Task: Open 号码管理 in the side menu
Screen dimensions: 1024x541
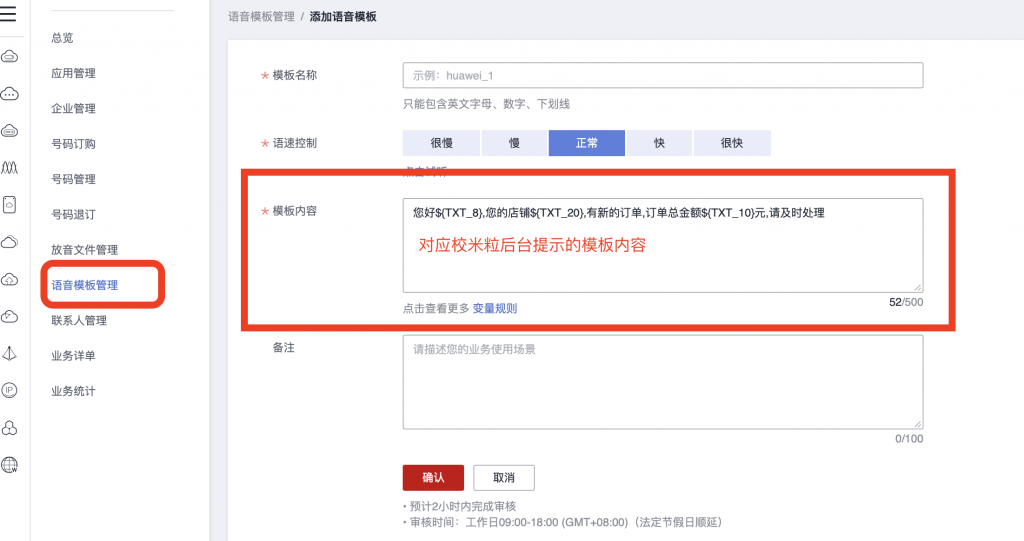Action: (x=74, y=179)
